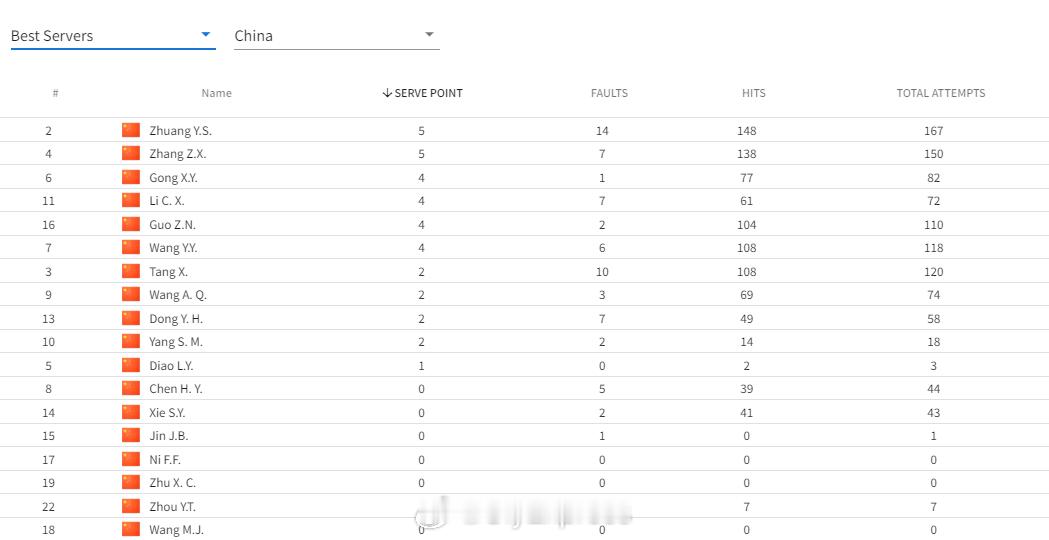Viewport: 1049px width, 540px height.
Task: Sort table by HITS column header
Action: pos(753,93)
